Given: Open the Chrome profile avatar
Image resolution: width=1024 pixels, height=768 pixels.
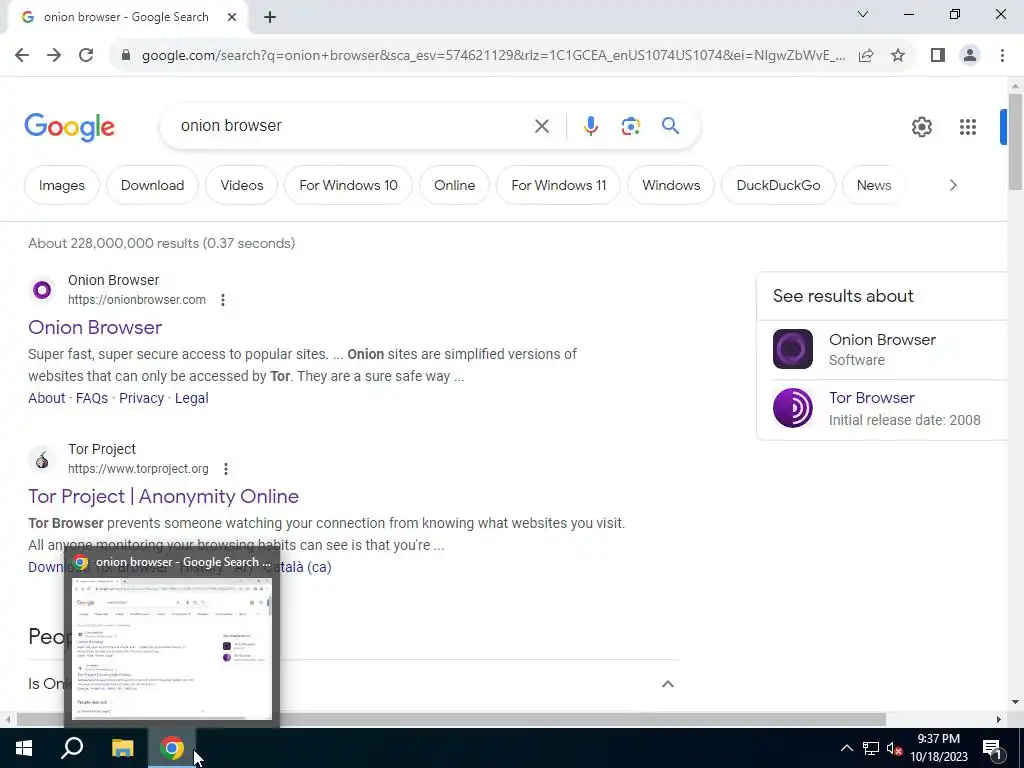Looking at the screenshot, I should 970,55.
